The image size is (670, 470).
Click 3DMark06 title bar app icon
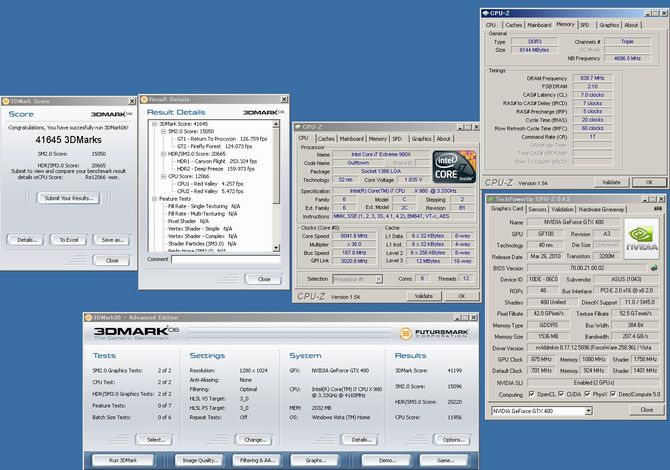[88, 317]
